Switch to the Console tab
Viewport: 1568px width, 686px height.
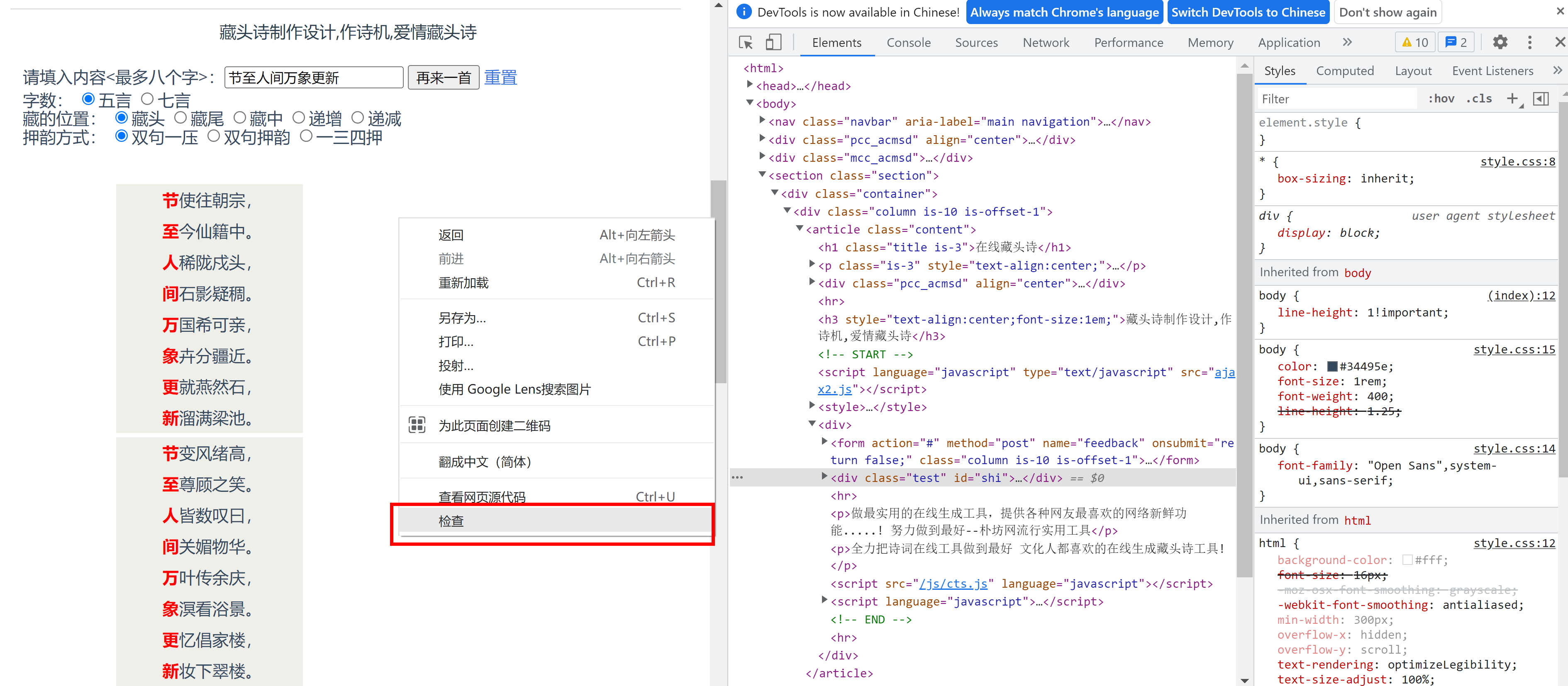click(x=908, y=43)
